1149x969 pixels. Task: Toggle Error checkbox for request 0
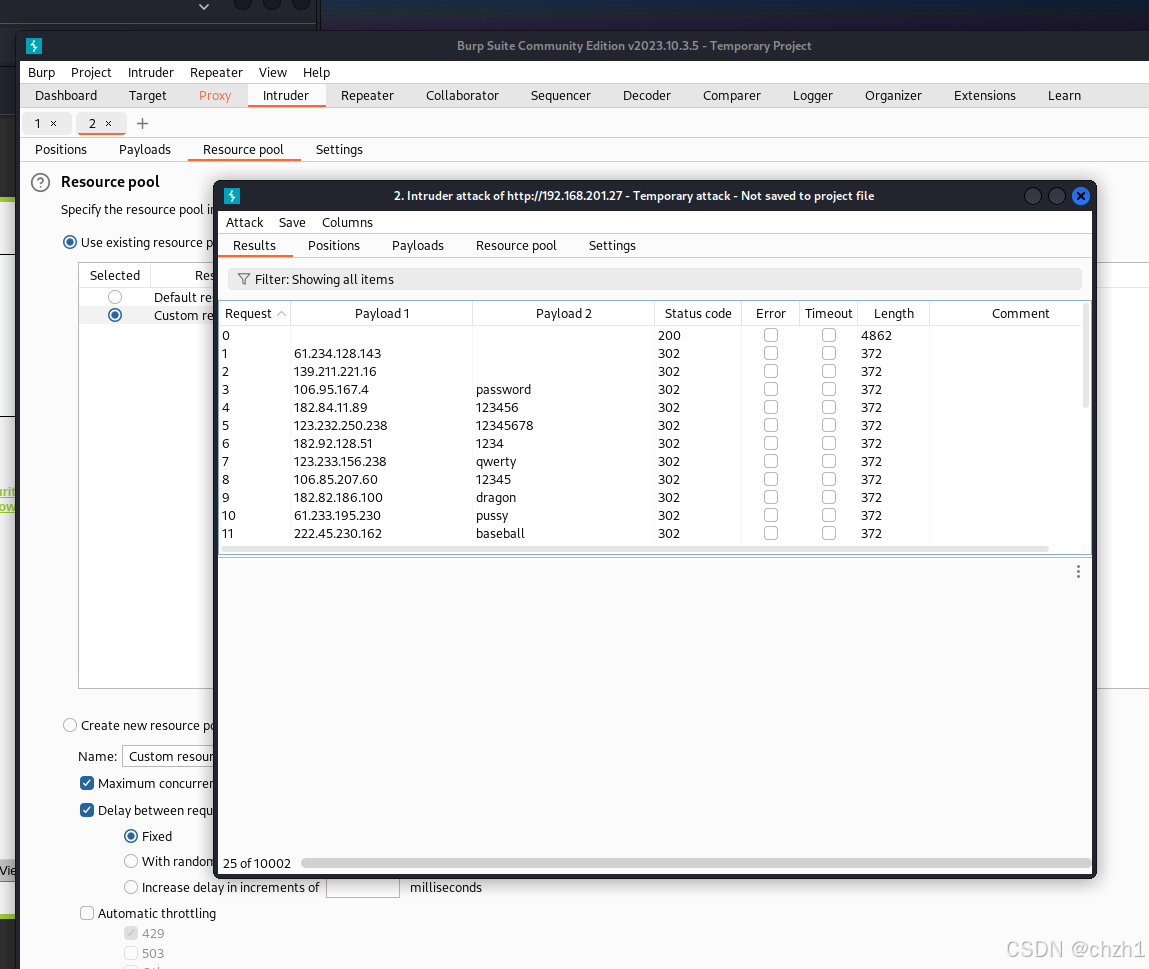[x=771, y=335]
